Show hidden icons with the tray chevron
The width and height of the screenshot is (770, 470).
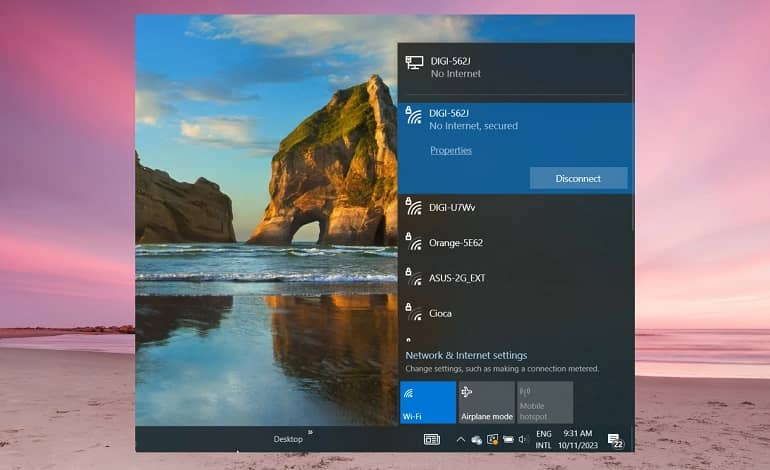tap(461, 440)
